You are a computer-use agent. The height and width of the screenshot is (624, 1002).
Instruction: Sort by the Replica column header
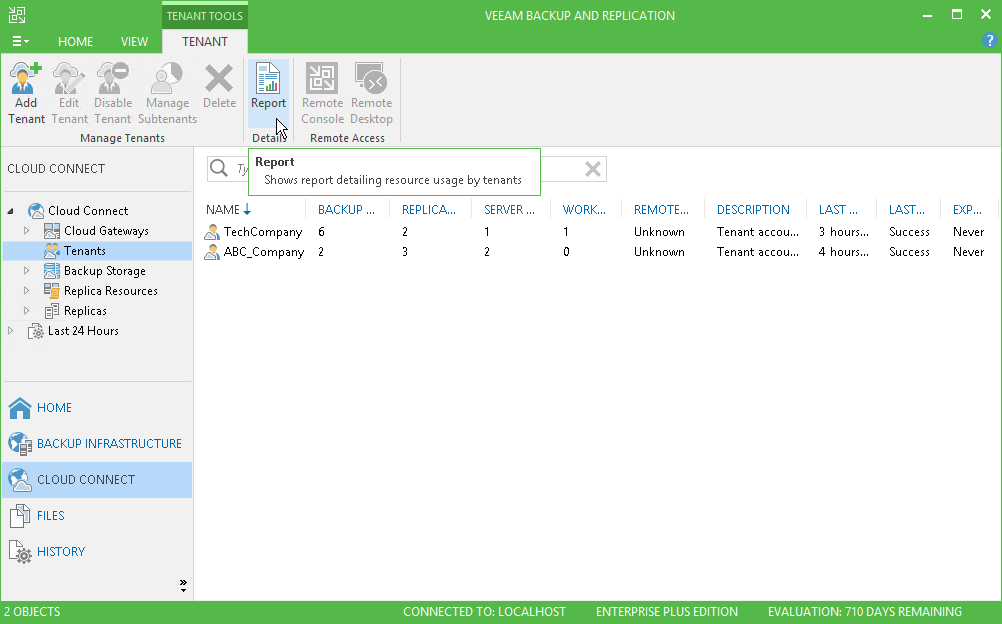point(429,210)
